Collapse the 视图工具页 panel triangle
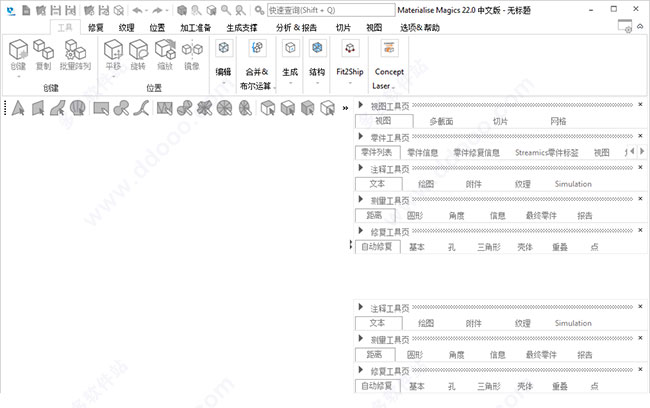The width and height of the screenshot is (650, 408). pyautogui.click(x=361, y=105)
